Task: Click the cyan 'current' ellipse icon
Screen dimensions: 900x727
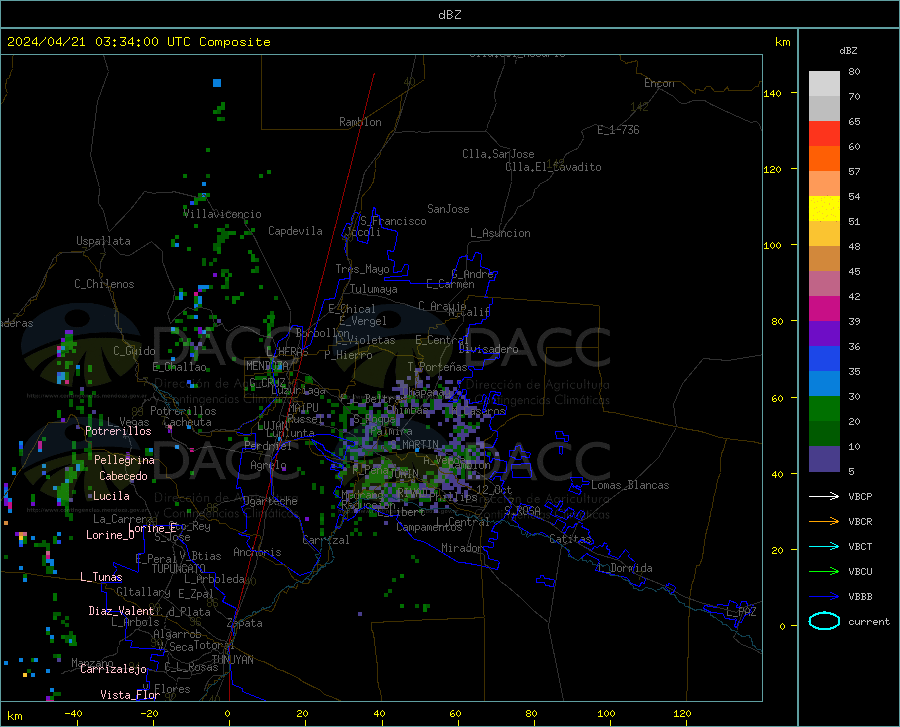Action: coord(824,621)
